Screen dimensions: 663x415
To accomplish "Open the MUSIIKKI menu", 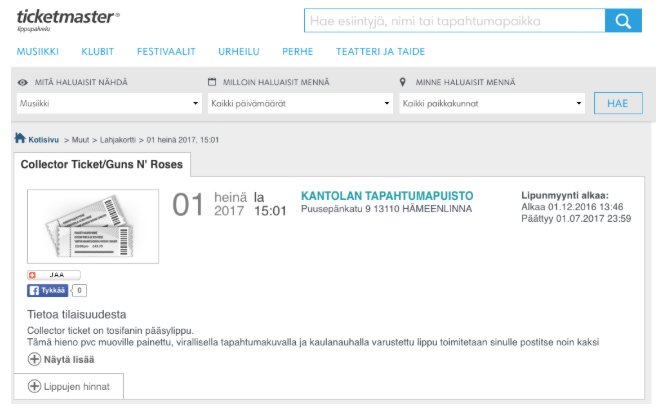I will click(38, 52).
